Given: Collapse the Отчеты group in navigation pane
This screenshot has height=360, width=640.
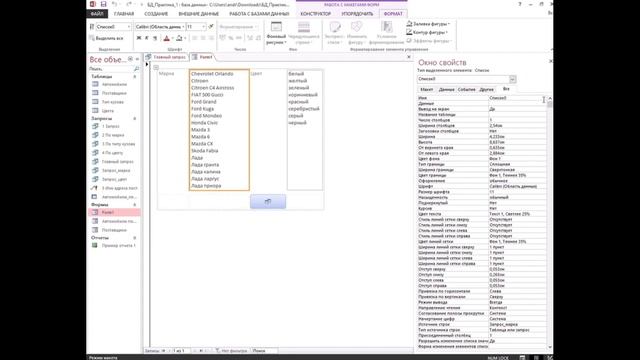Looking at the screenshot, I should coord(135,238).
